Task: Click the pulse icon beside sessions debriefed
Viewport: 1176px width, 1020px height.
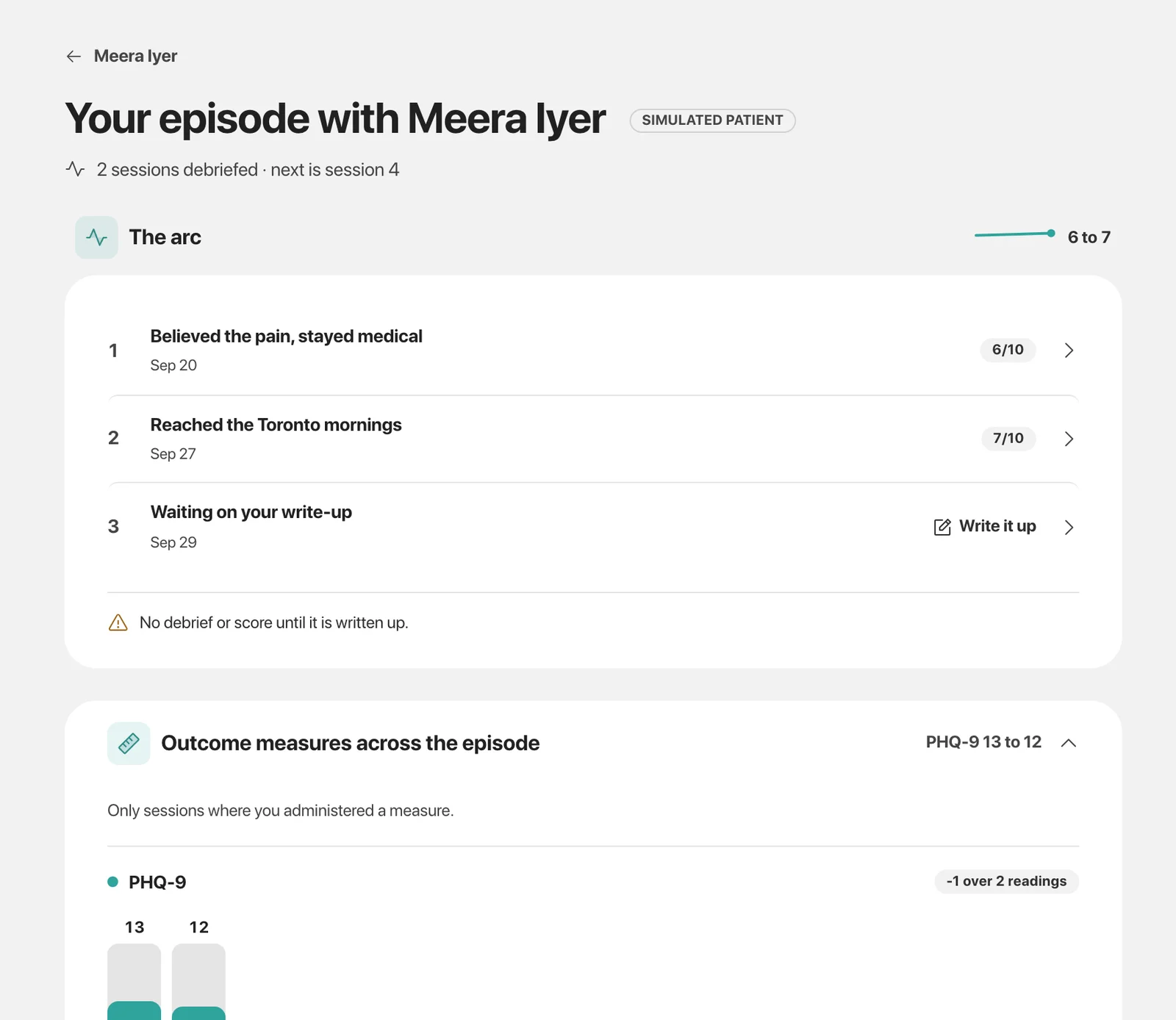Action: coord(75,170)
